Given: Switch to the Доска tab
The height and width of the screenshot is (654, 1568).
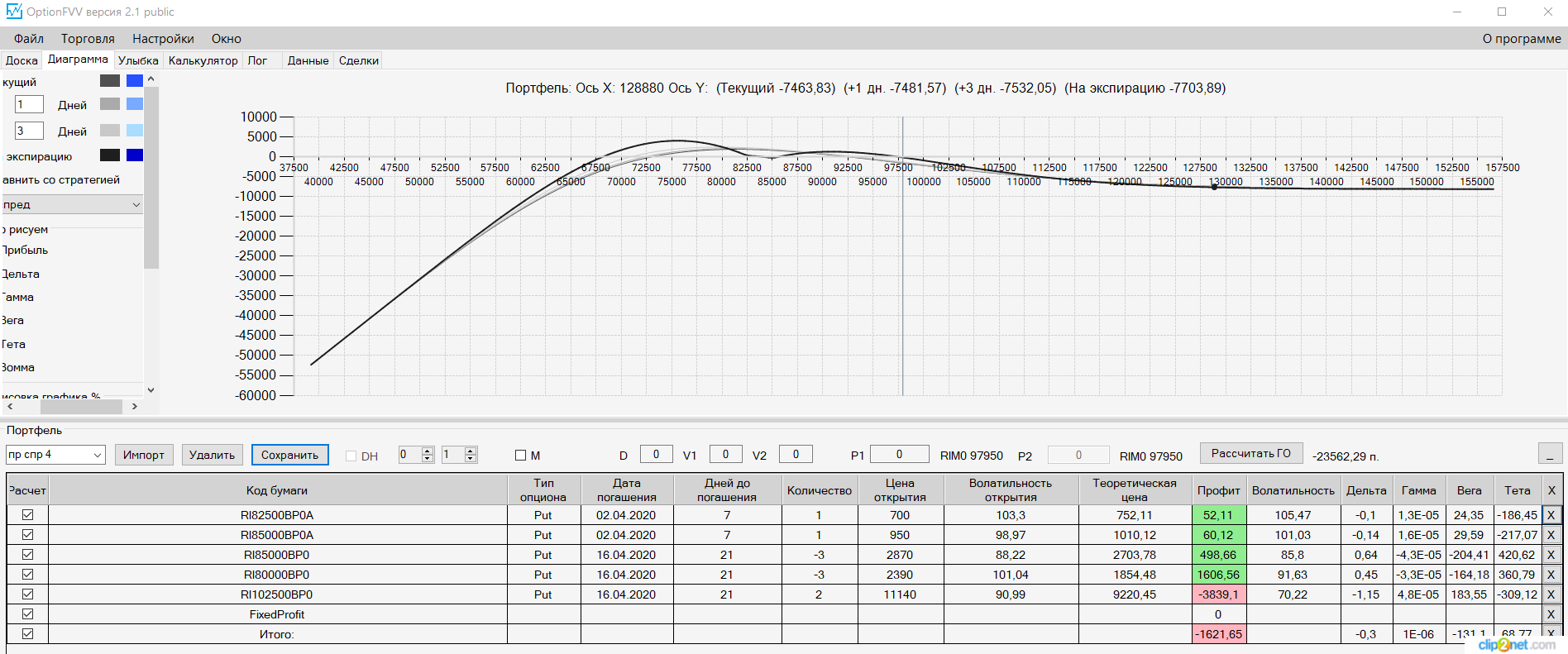Looking at the screenshot, I should 22,60.
